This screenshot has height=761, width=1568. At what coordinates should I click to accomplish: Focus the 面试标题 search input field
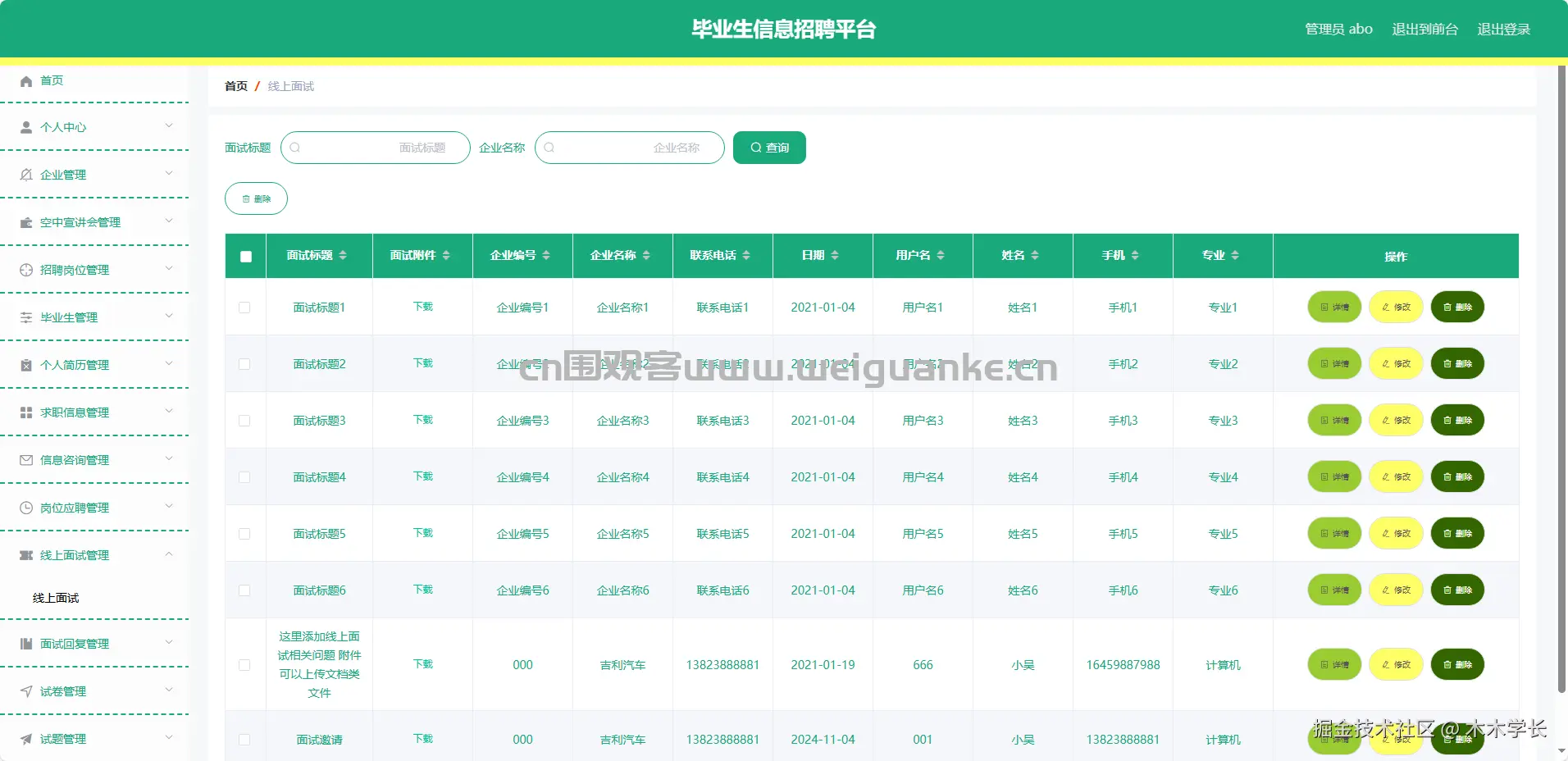coord(376,148)
